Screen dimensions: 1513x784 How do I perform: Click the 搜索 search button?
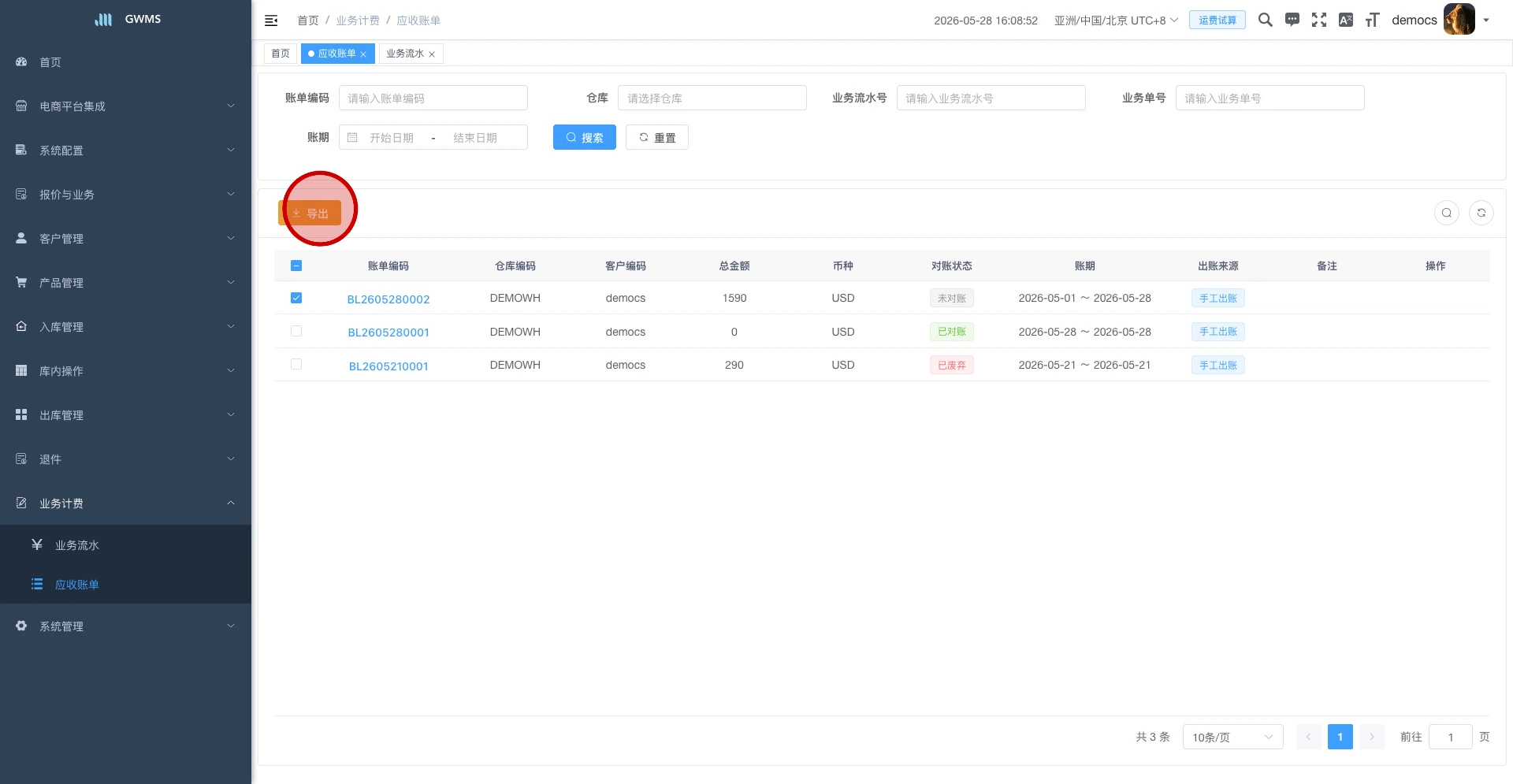(585, 137)
